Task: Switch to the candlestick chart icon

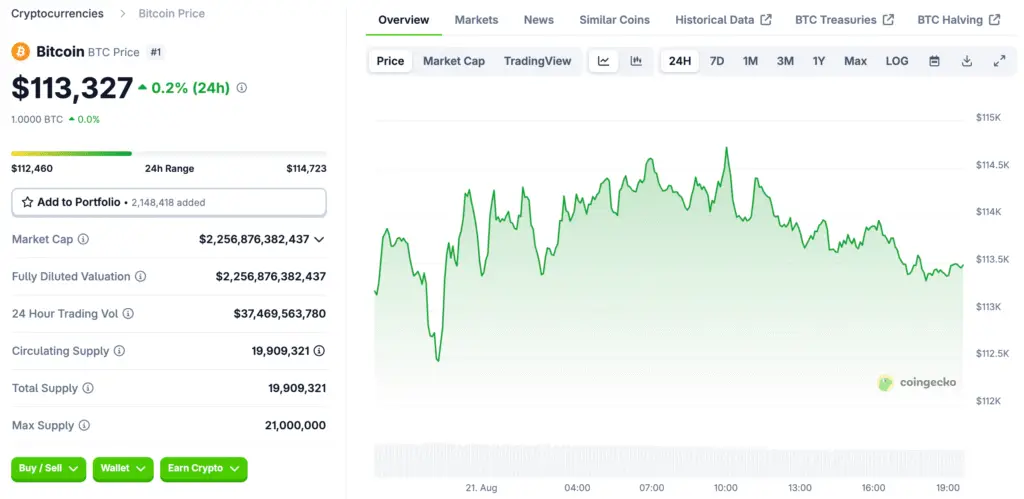Action: click(636, 61)
